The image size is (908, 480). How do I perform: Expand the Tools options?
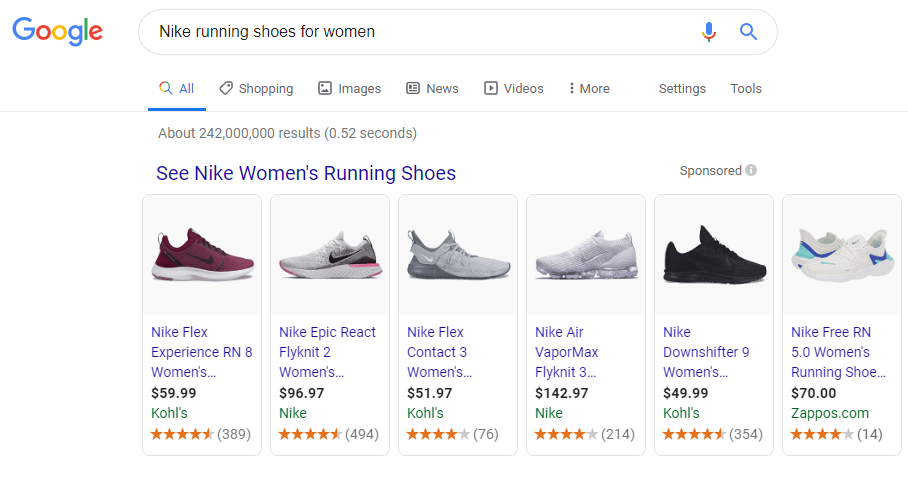pyautogui.click(x=746, y=89)
